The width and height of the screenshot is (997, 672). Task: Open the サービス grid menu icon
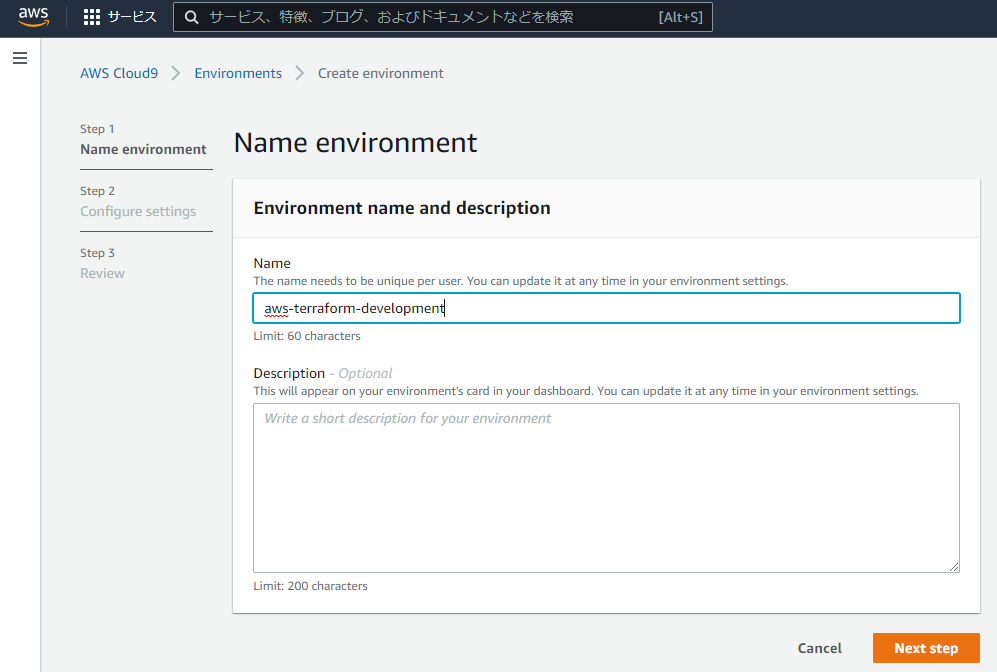92,17
